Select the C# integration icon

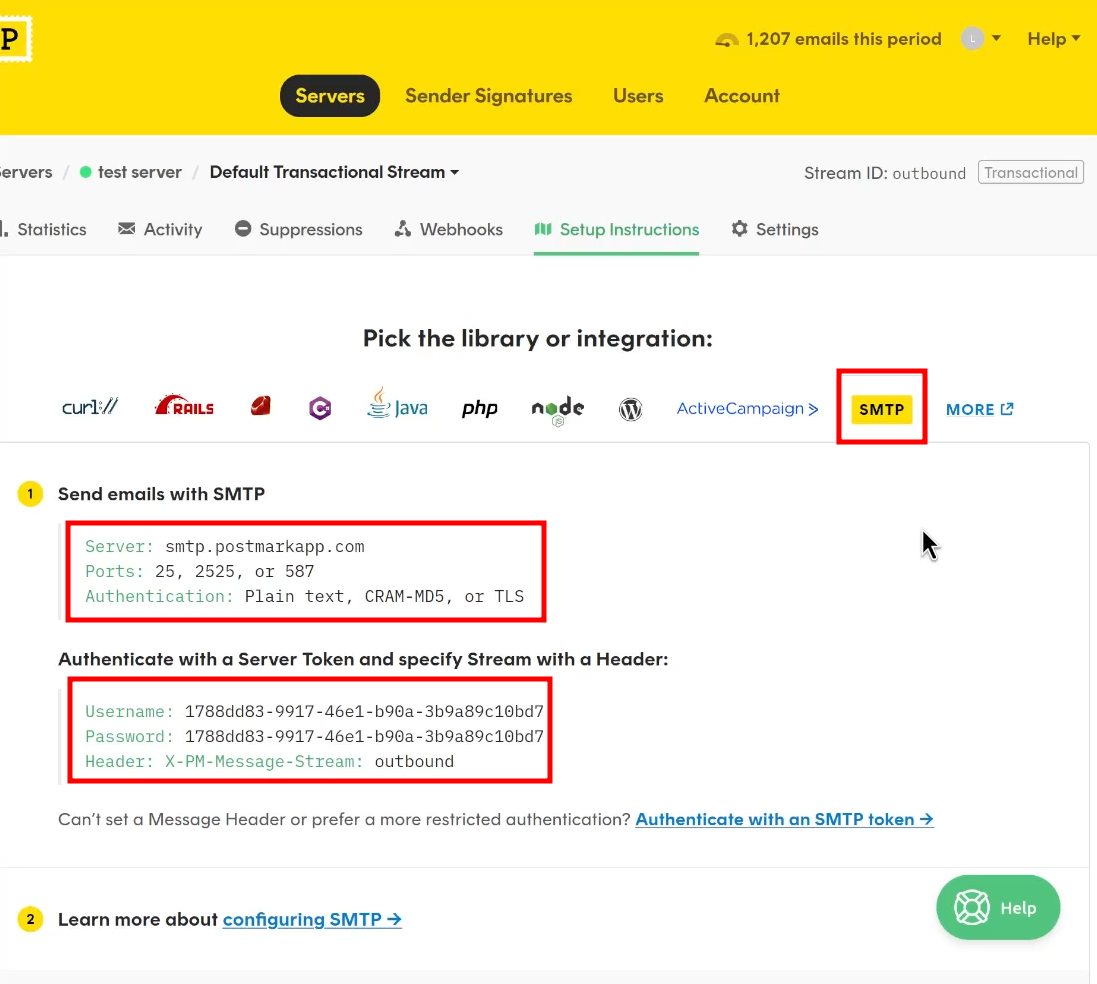coord(320,408)
